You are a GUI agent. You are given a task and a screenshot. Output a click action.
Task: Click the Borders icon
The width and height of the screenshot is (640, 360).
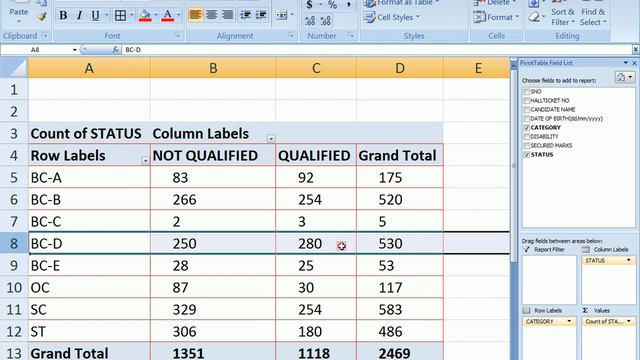tap(120, 16)
